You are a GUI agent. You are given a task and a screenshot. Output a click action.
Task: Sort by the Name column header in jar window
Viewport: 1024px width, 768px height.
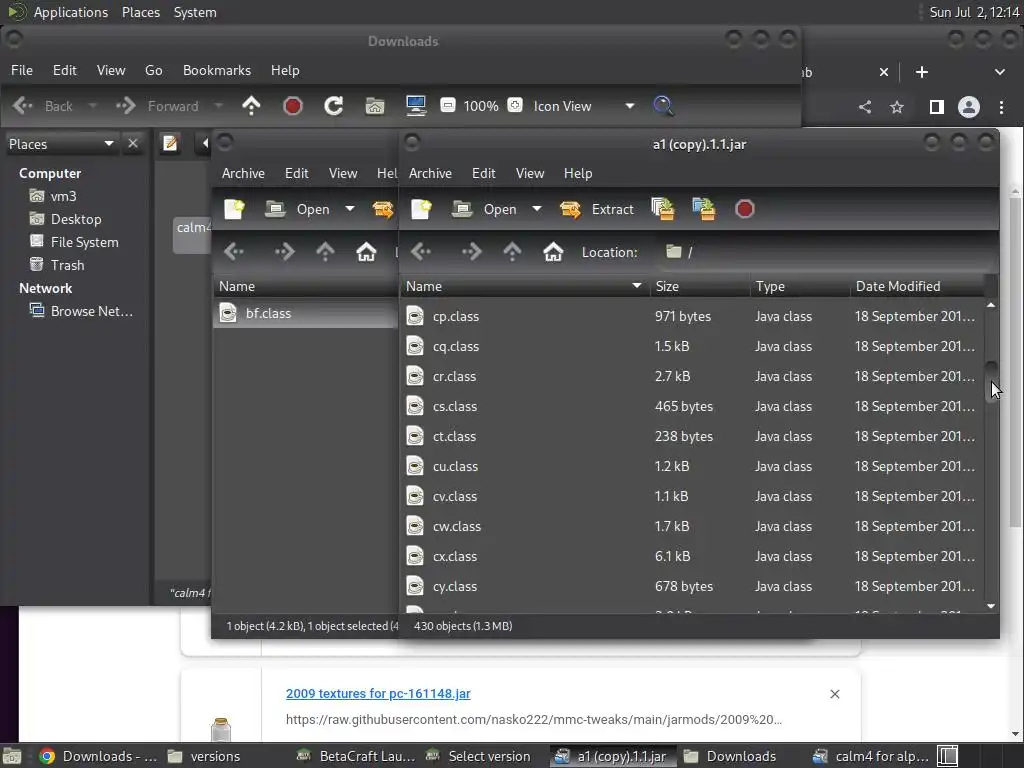[x=524, y=286]
